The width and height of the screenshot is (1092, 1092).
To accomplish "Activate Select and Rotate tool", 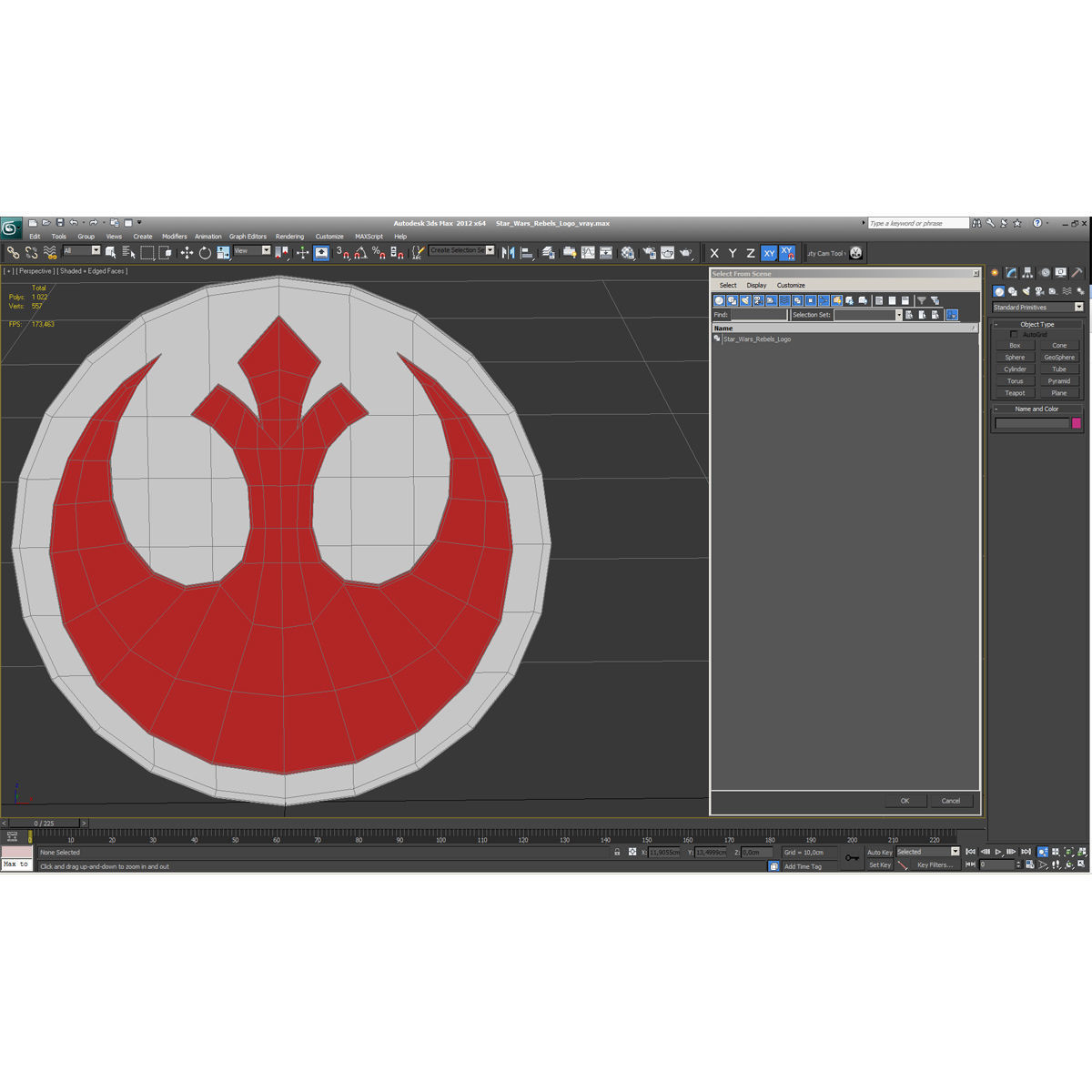I will tap(205, 253).
